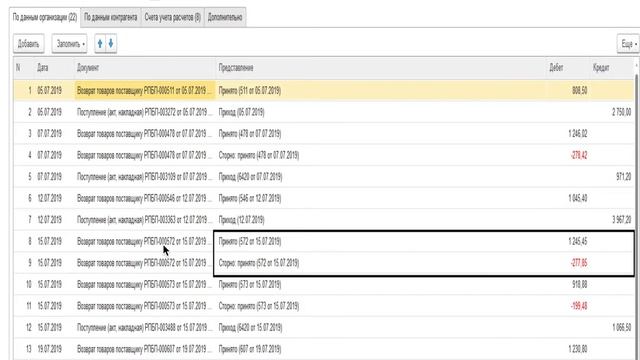Click the cell Принято (511 от 05.07.2019)
The width and height of the screenshot is (640, 360).
click(250, 91)
